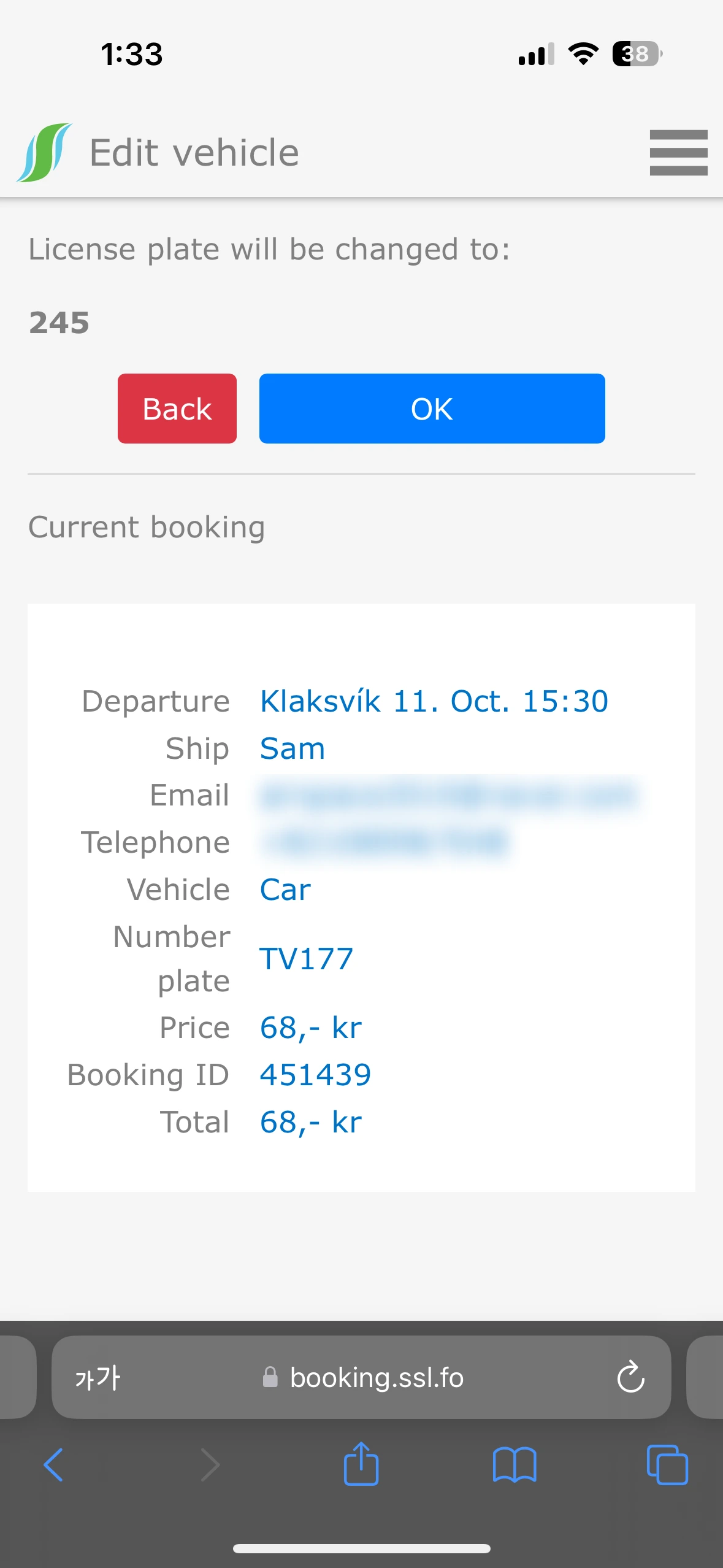
Task: Tap the Edit vehicle page title
Action: coord(194,153)
